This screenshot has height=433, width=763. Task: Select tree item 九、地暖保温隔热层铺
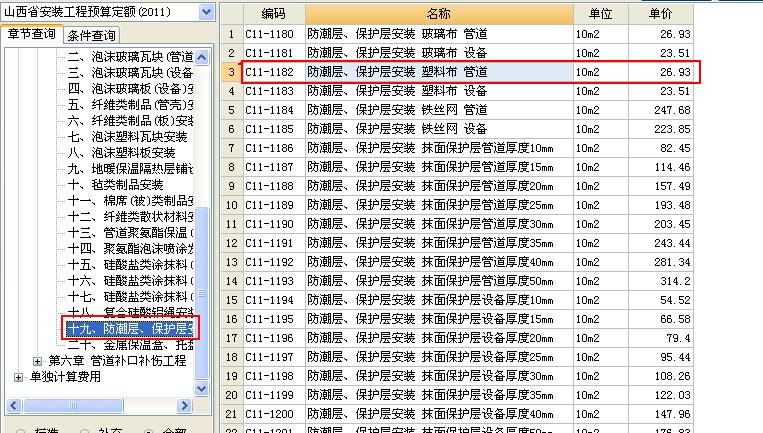click(130, 169)
